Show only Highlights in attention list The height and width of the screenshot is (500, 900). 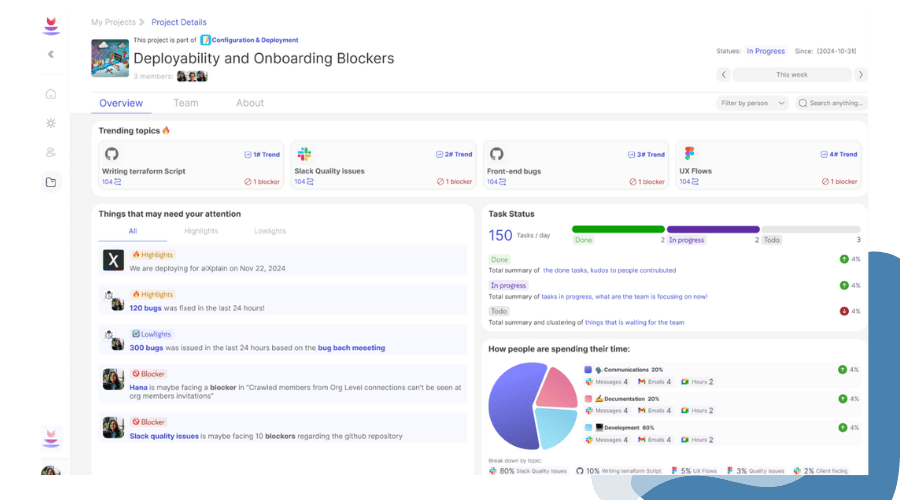click(x=200, y=231)
